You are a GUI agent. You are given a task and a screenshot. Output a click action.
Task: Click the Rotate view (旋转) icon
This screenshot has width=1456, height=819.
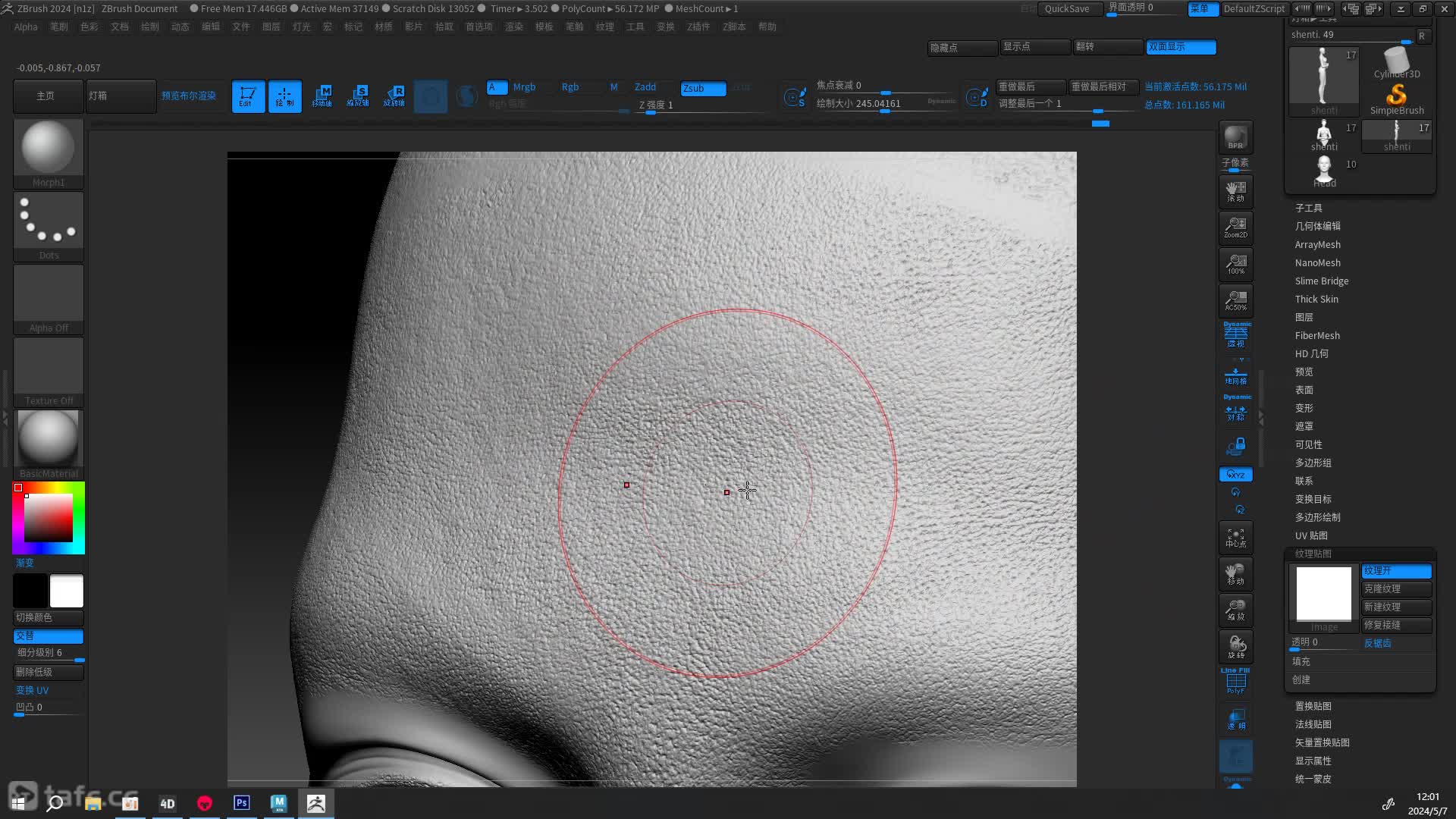click(1235, 647)
